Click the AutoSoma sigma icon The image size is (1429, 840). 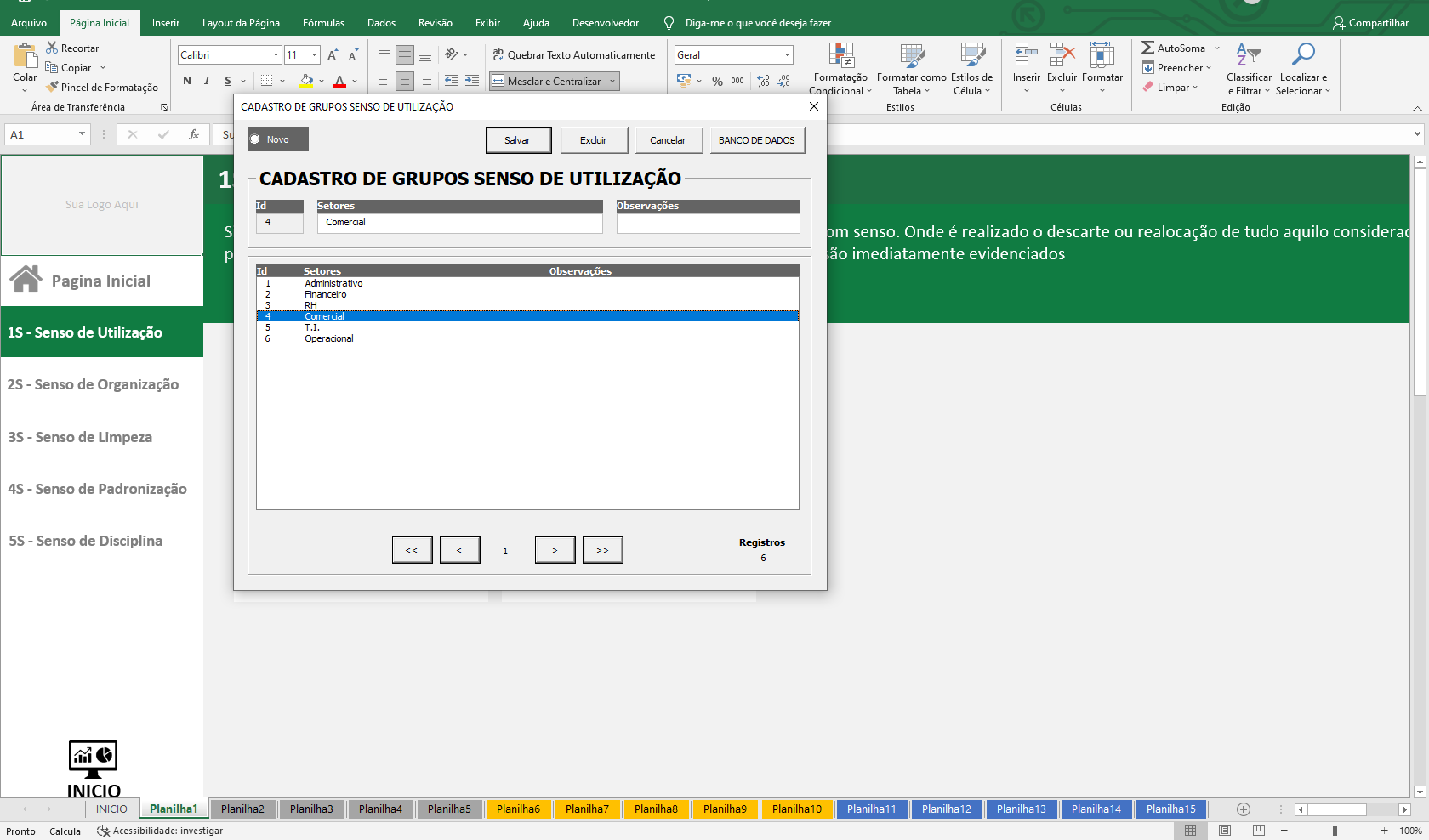(x=1148, y=48)
